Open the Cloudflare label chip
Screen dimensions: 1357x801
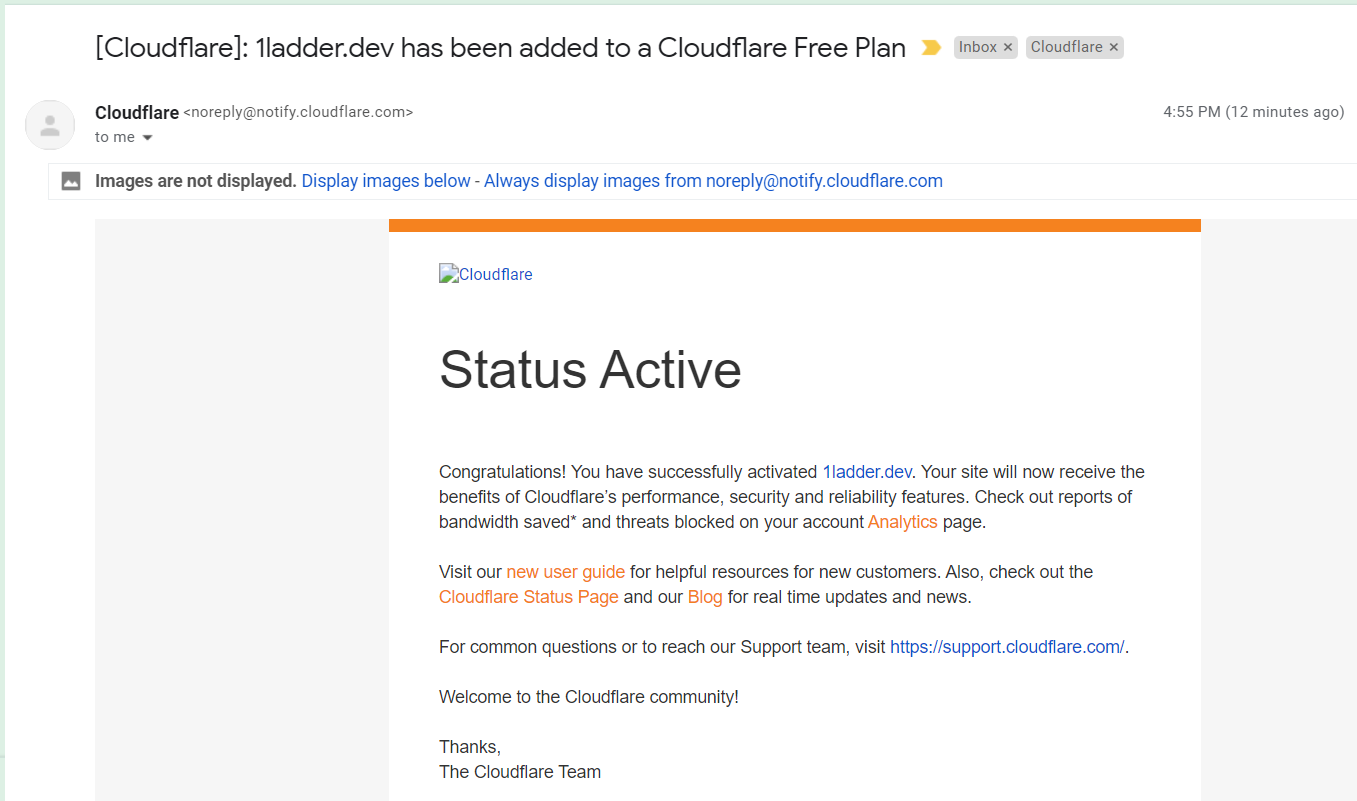tap(1066, 48)
